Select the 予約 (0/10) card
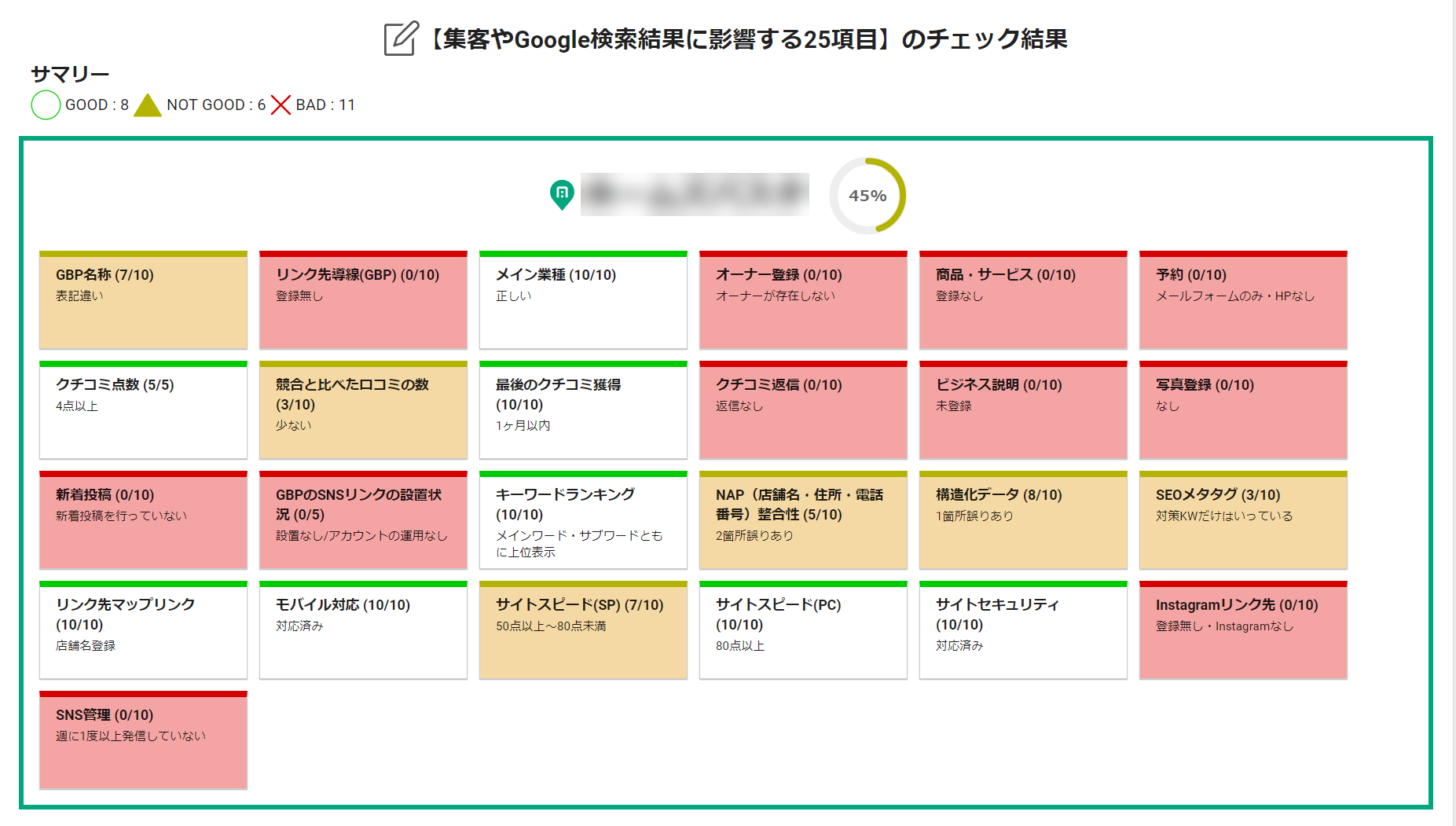Image resolution: width=1456 pixels, height=826 pixels. click(x=1242, y=300)
